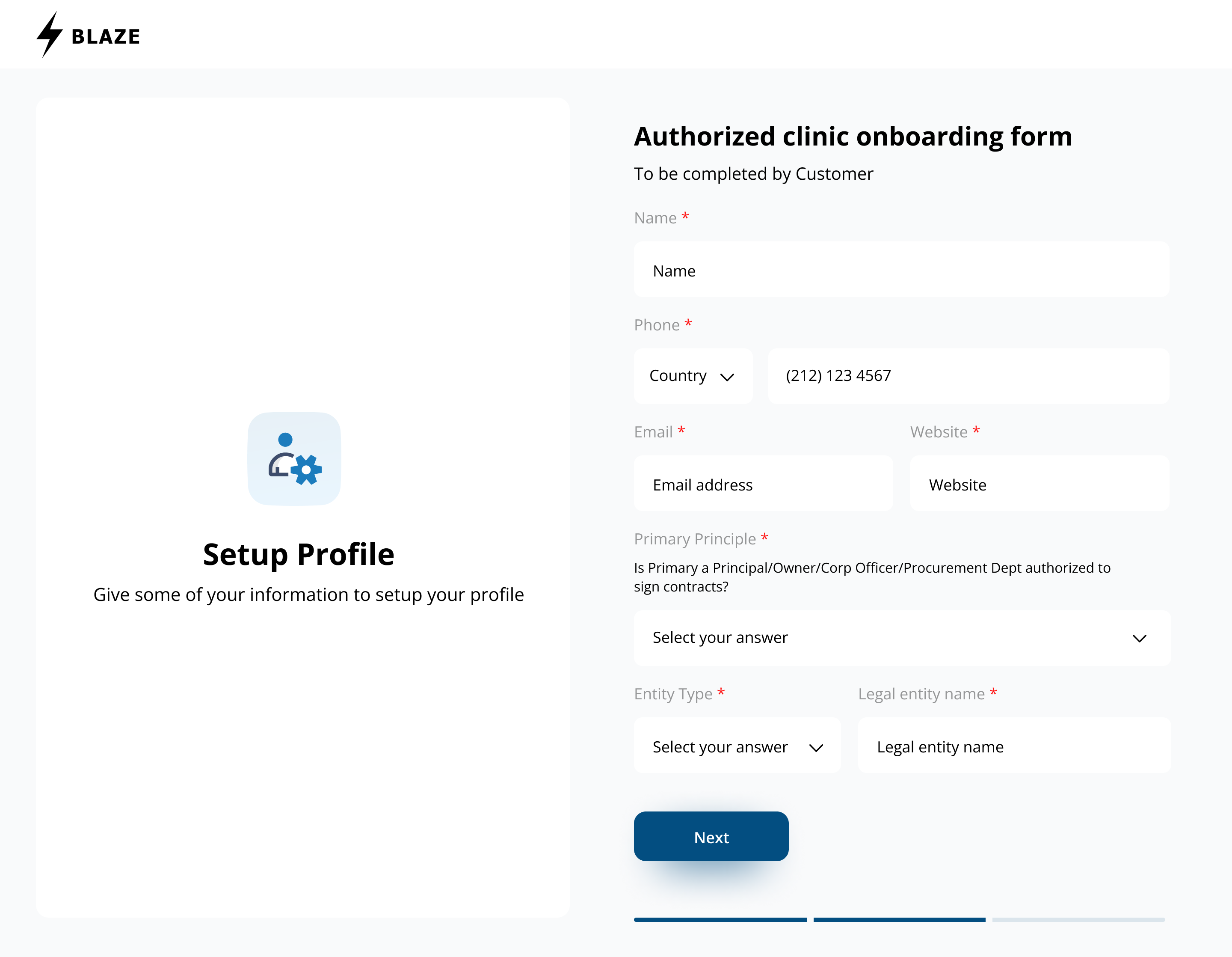Click the Country dropdown chevron arrow

(x=727, y=377)
